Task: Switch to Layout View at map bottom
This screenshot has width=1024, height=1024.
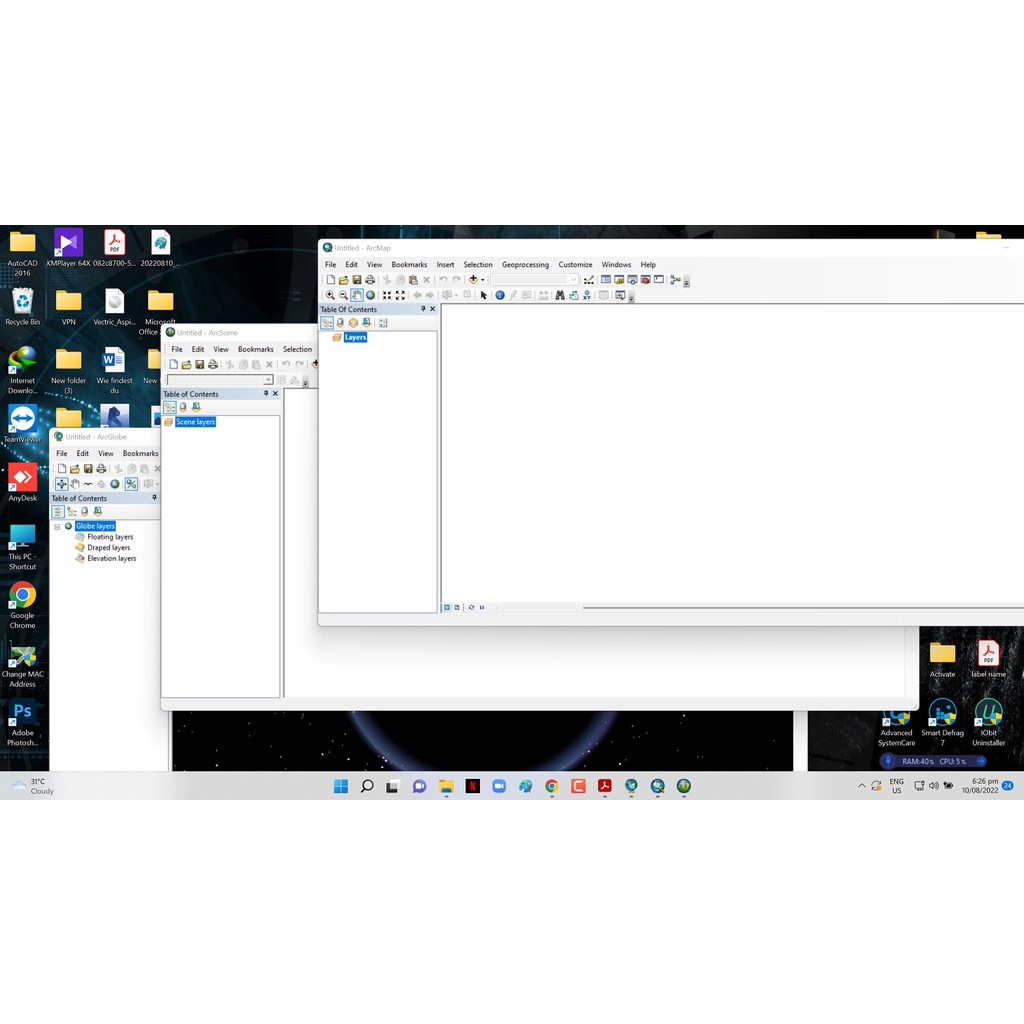Action: (457, 607)
